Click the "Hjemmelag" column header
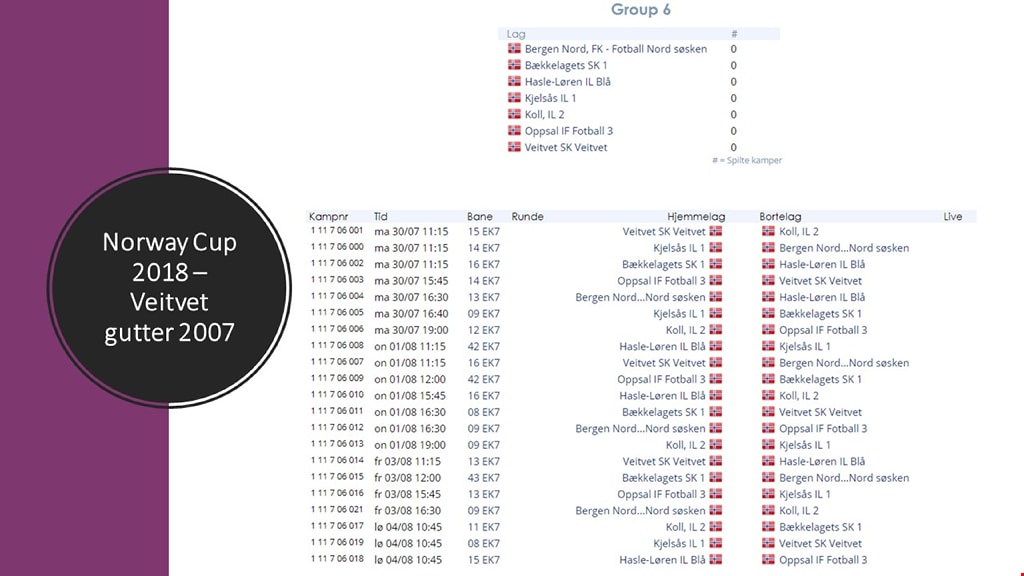 pos(696,216)
